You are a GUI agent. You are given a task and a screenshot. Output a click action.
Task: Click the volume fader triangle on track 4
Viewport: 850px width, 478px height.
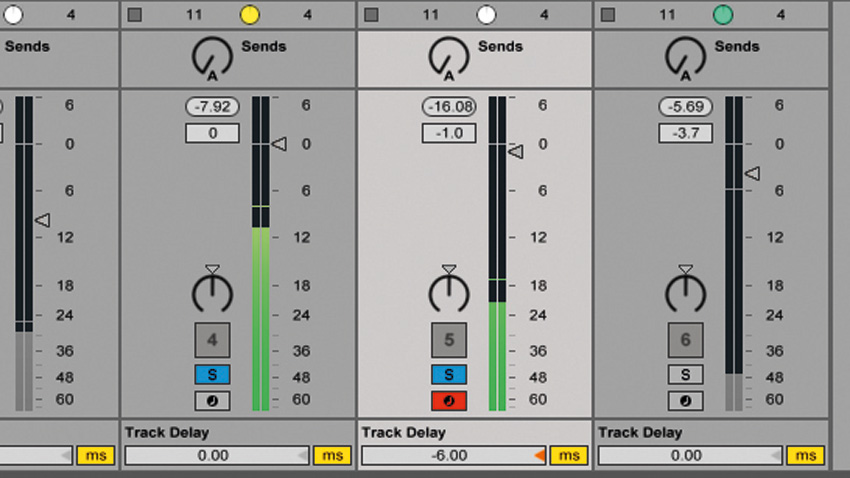[x=279, y=144]
